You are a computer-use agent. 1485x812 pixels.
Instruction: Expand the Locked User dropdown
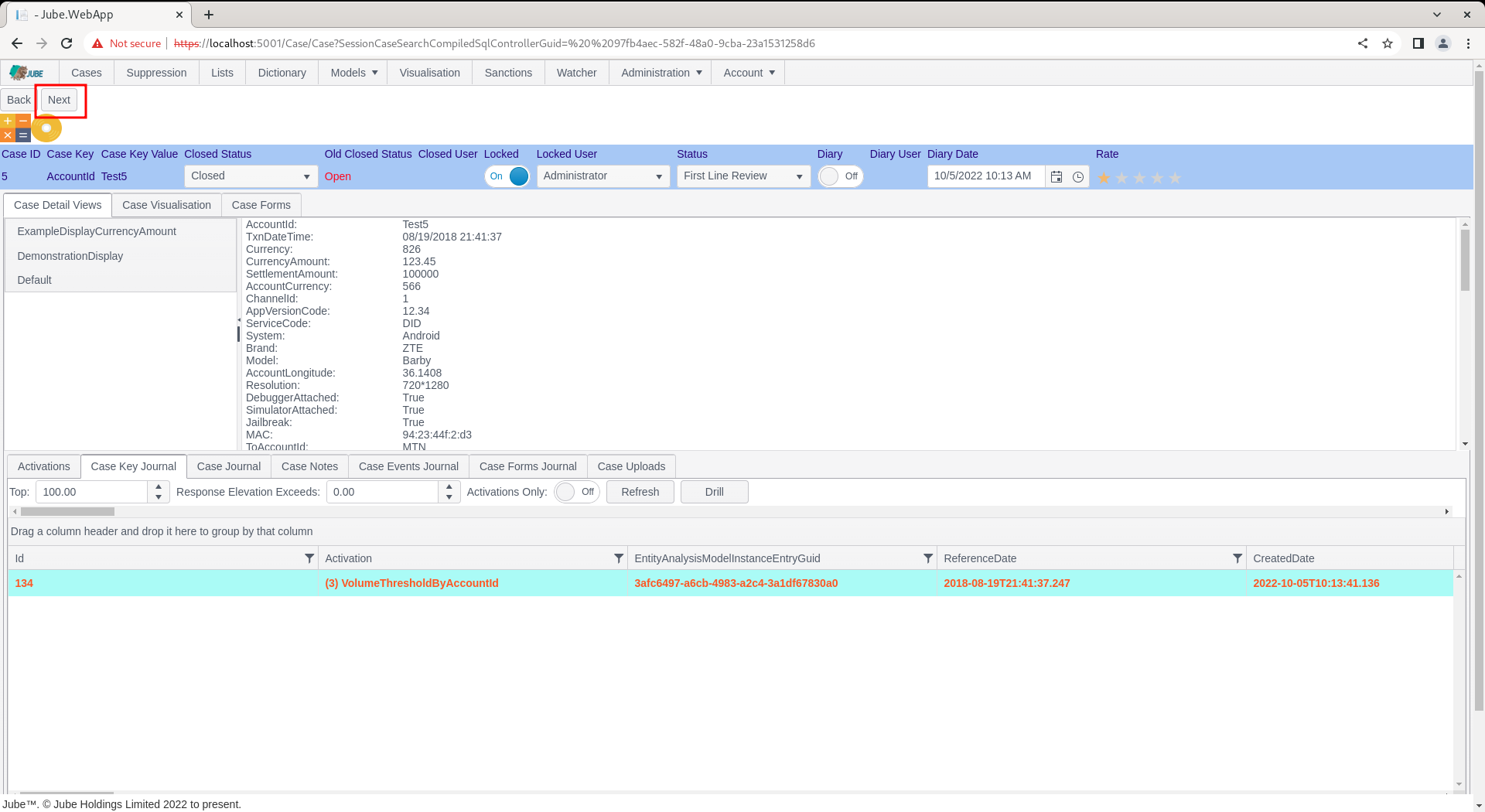(x=659, y=176)
